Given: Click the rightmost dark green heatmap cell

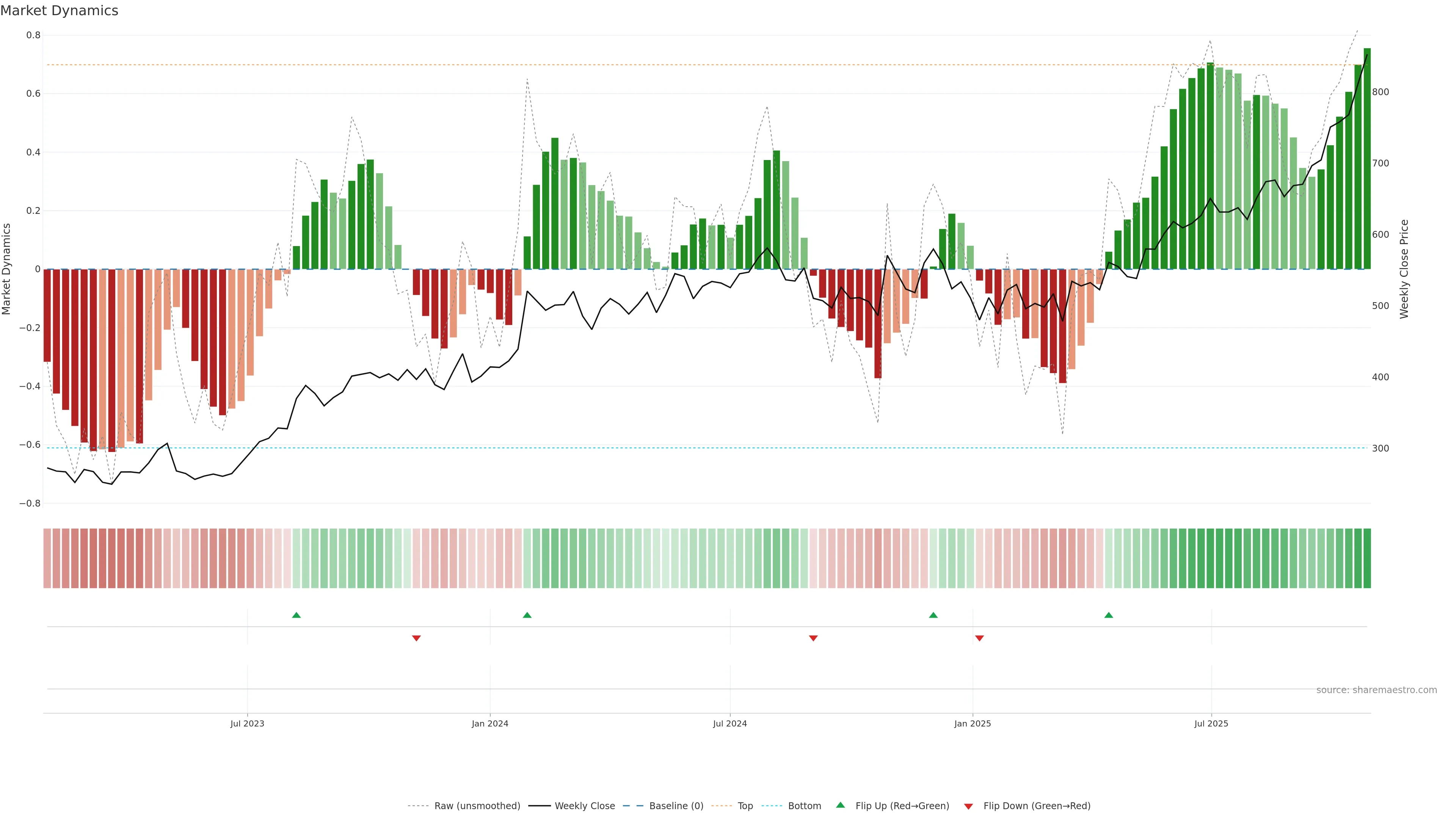Looking at the screenshot, I should tap(1367, 559).
